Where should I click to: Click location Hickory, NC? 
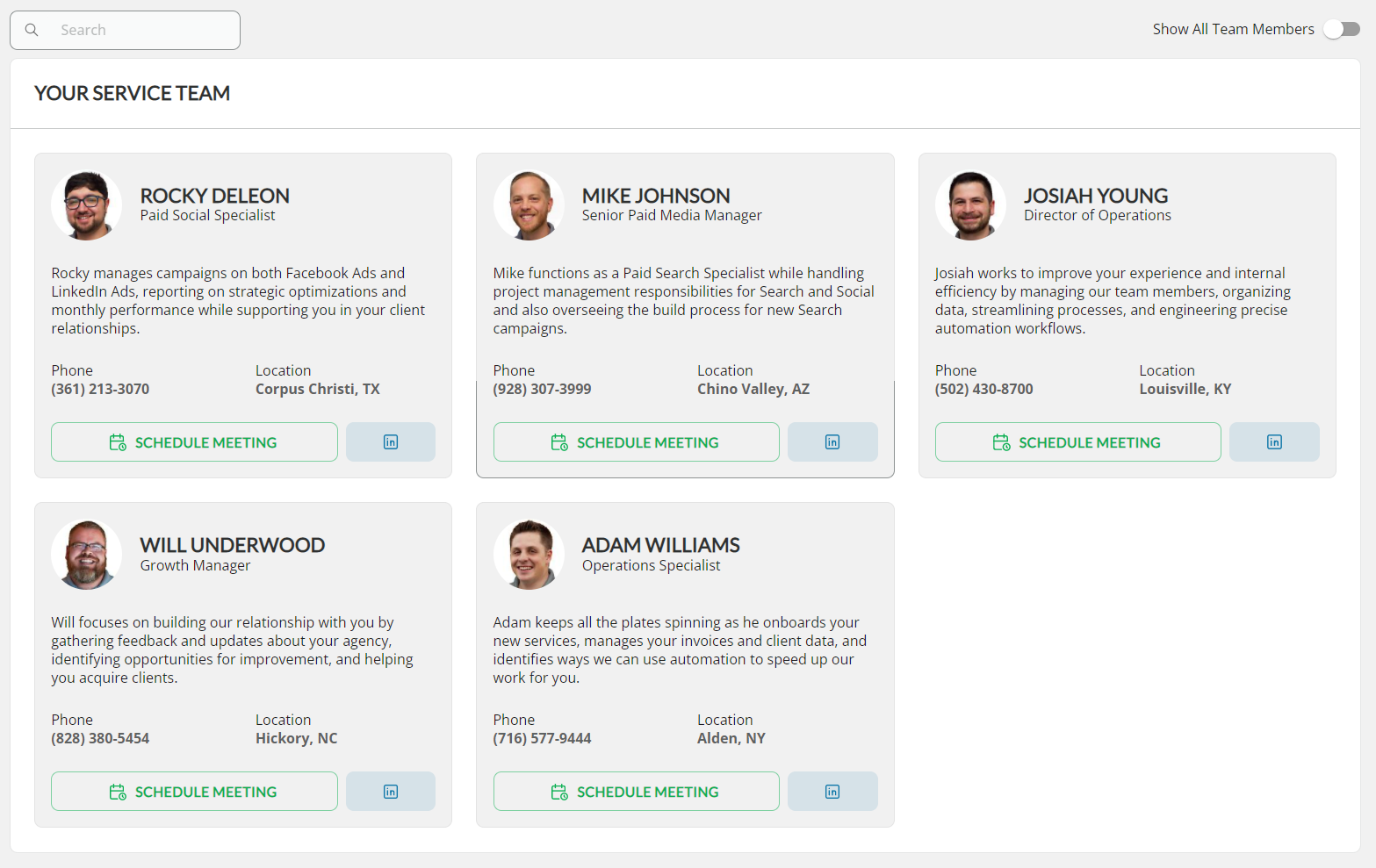[x=297, y=738]
